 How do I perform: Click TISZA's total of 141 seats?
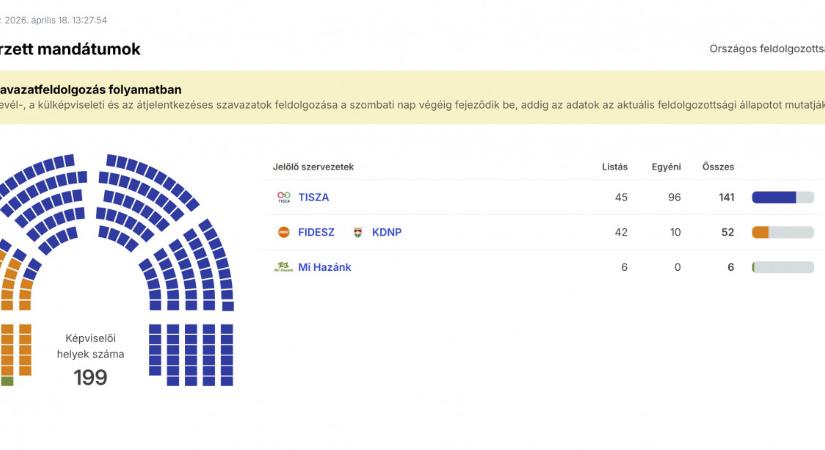tap(726, 197)
